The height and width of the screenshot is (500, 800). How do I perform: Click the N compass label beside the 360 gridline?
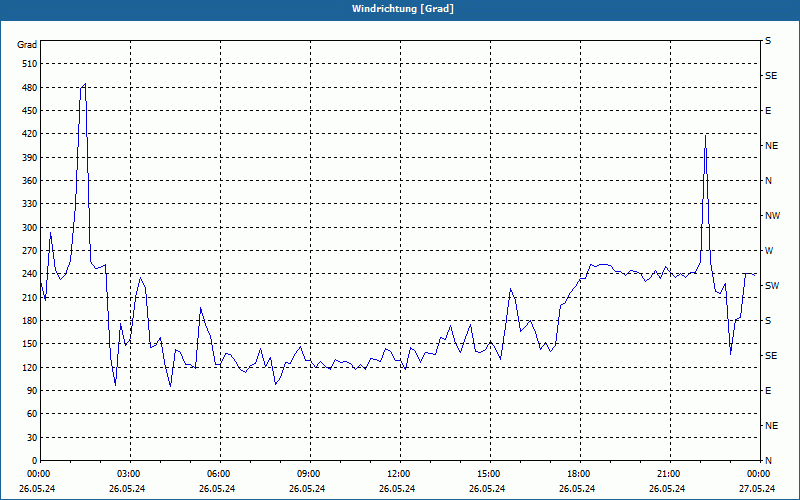pyautogui.click(x=768, y=181)
